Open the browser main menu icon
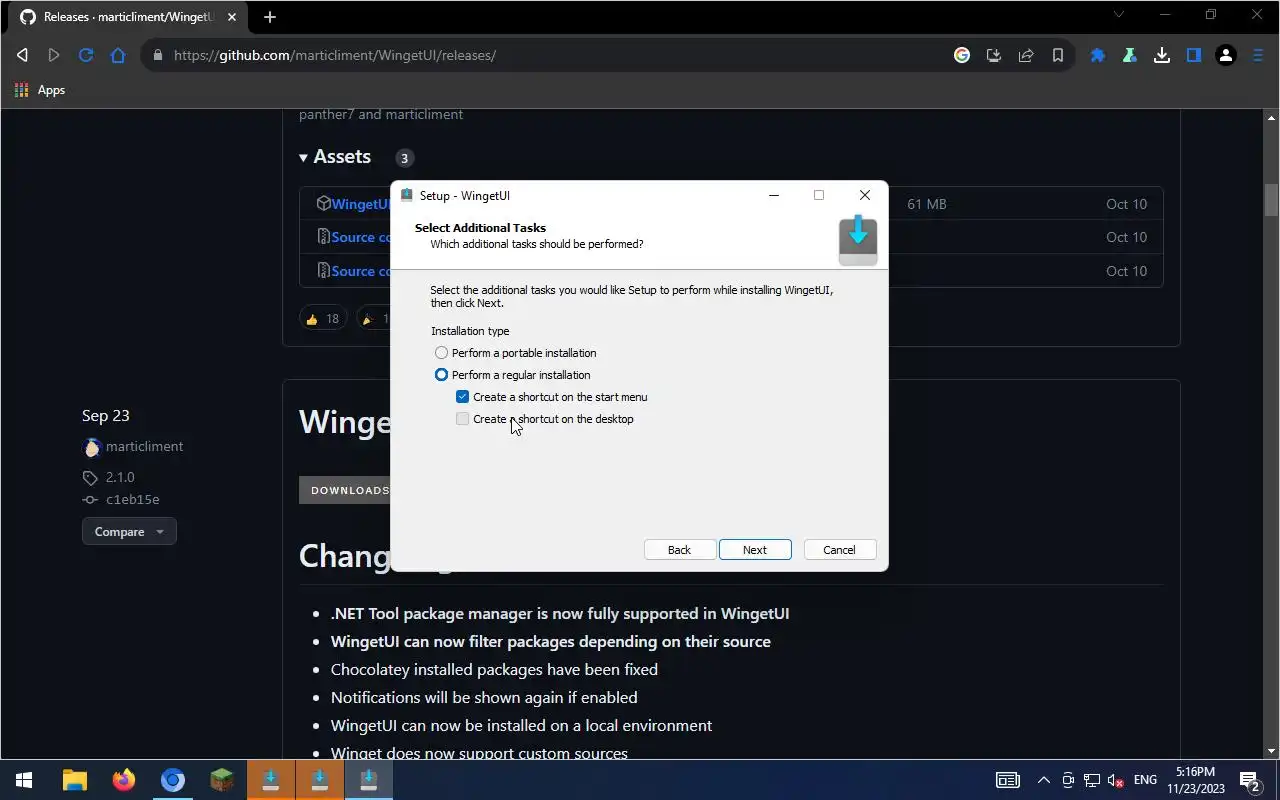 tap(1258, 55)
